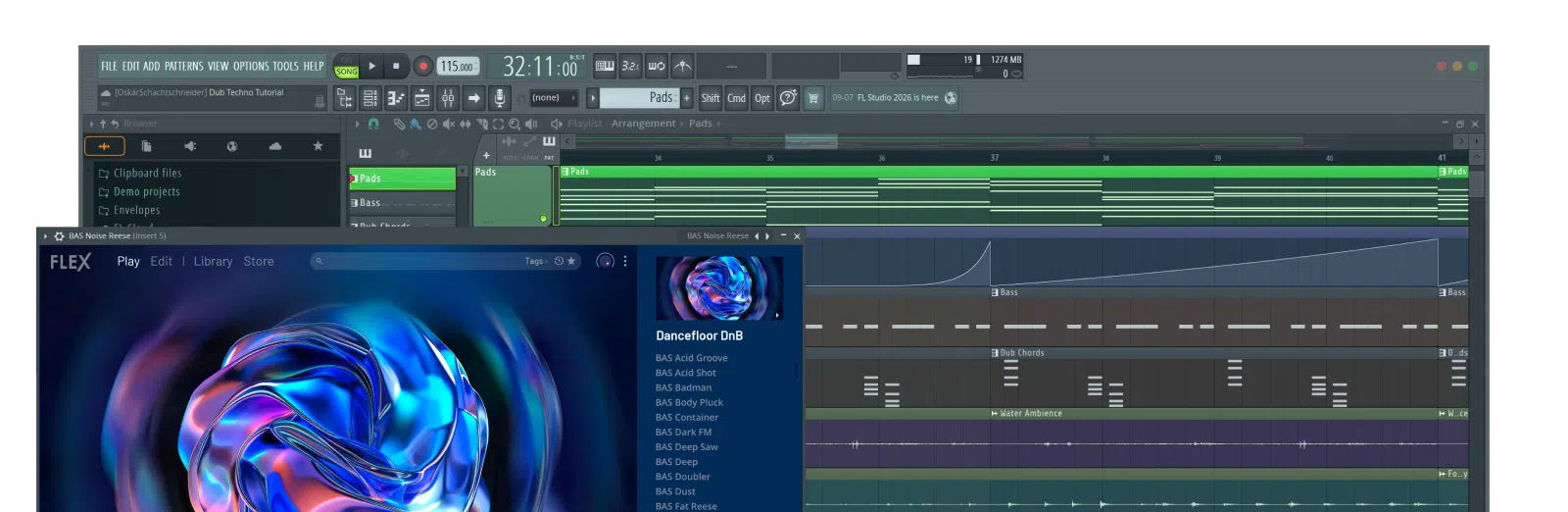The image size is (1568, 512).
Task: Select the browser speaker/sounds tab
Action: point(190,146)
